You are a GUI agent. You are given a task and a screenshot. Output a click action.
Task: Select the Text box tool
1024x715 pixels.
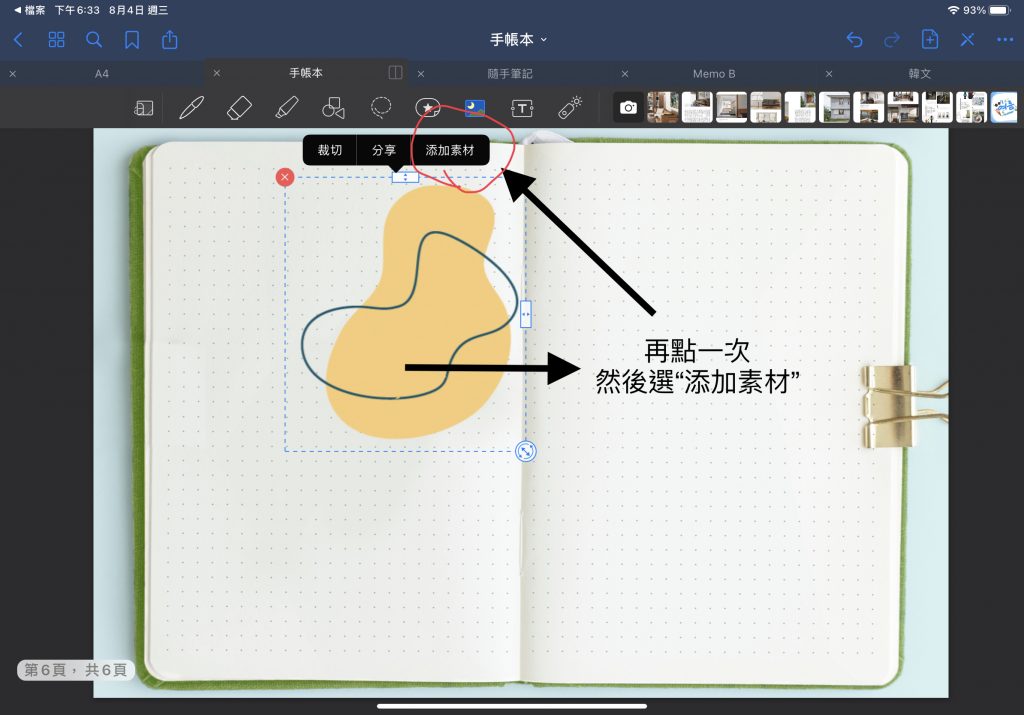click(522, 107)
